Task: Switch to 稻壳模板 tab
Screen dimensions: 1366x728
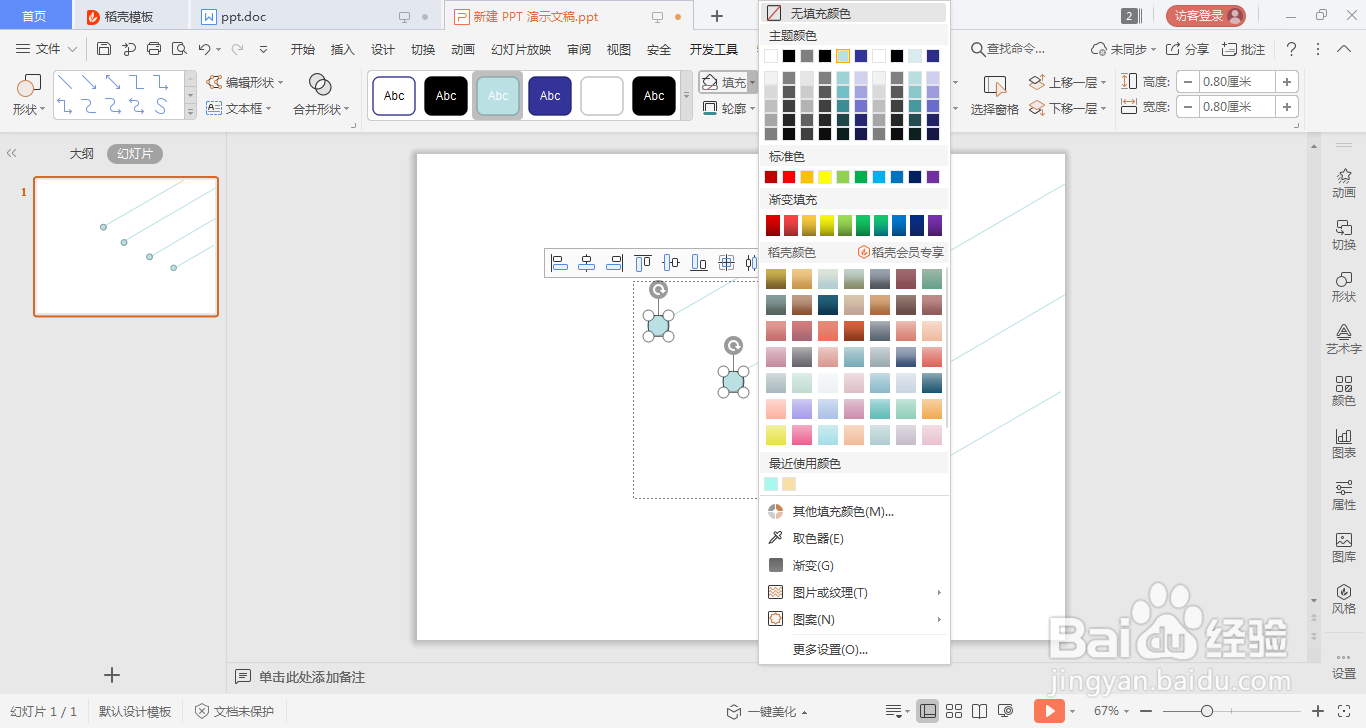Action: pyautogui.click(x=131, y=16)
